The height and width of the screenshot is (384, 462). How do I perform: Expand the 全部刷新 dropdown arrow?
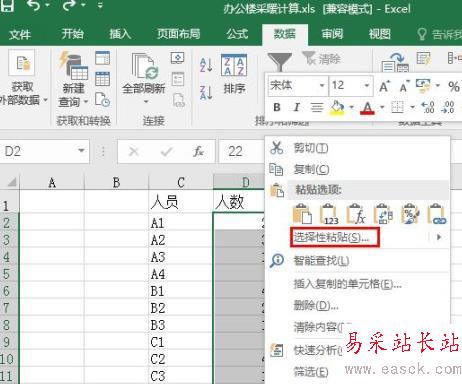(146, 101)
